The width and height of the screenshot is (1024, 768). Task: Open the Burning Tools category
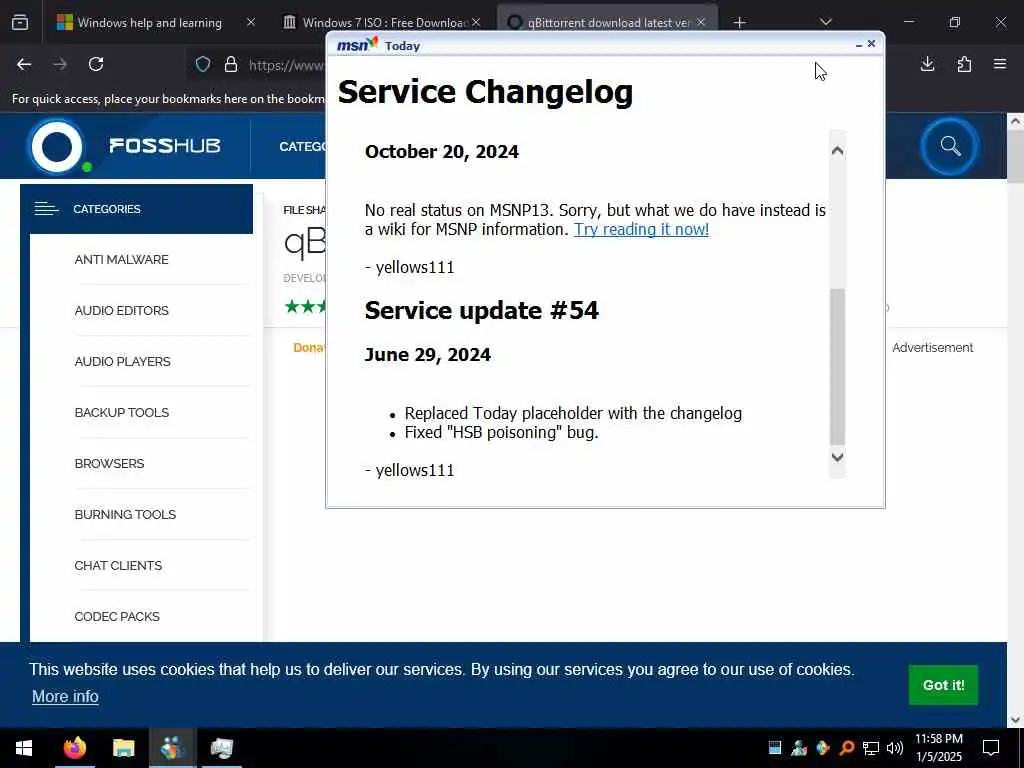click(x=125, y=515)
